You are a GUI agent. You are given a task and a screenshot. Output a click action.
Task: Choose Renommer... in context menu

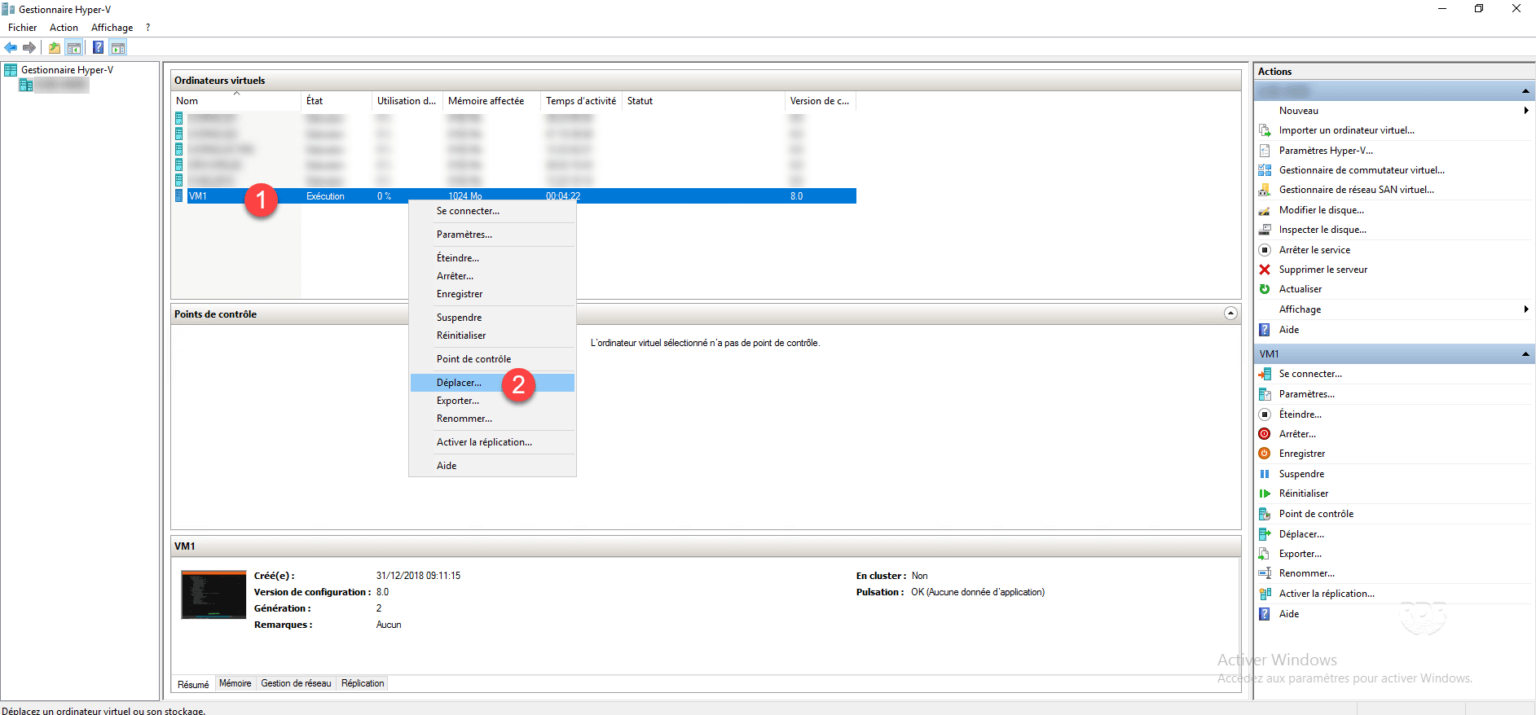(492, 418)
